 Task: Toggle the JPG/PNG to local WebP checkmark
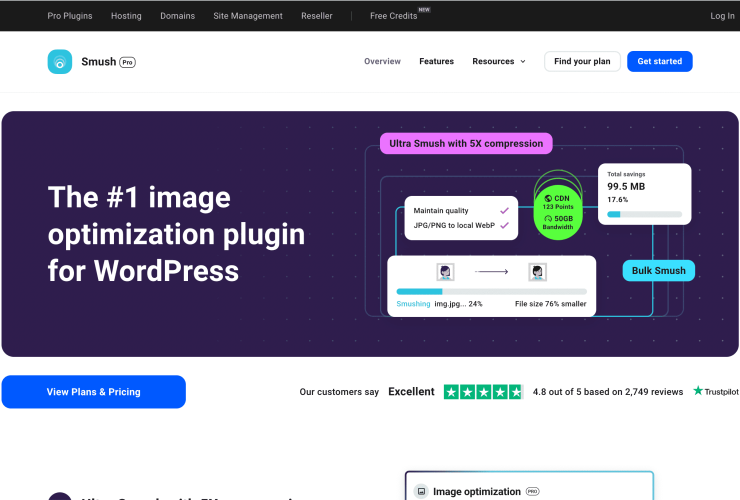tap(505, 226)
